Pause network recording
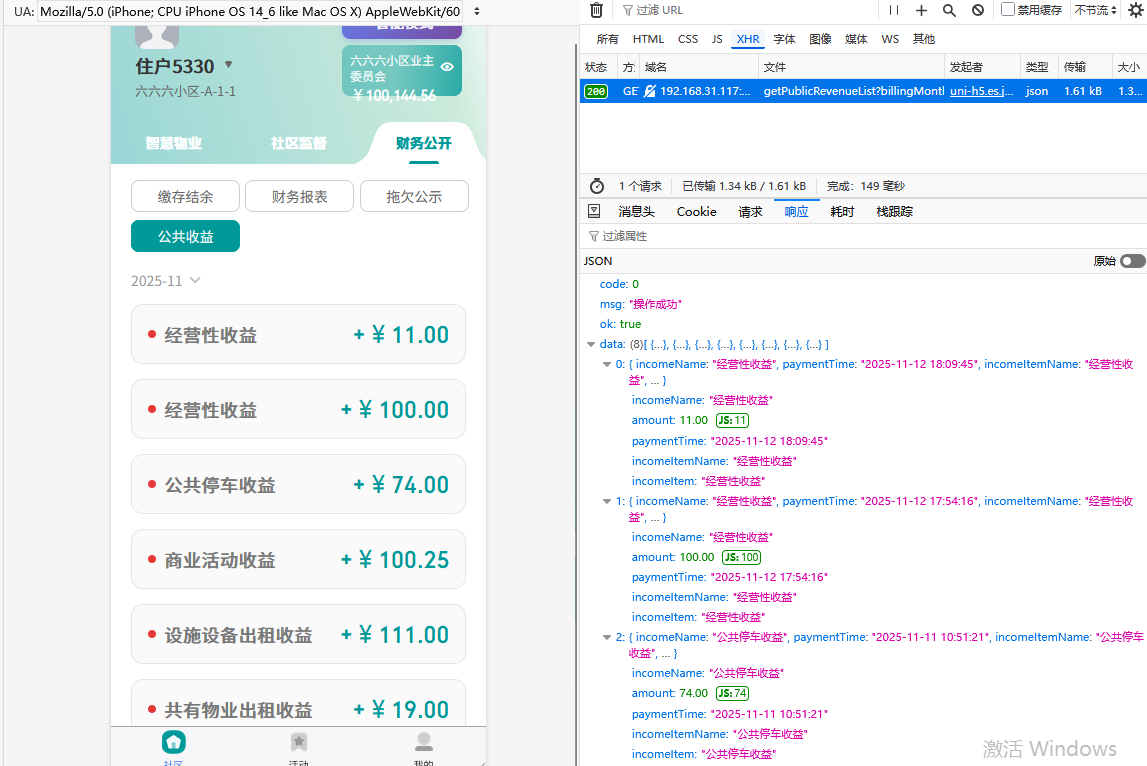The image size is (1147, 766). point(894,10)
